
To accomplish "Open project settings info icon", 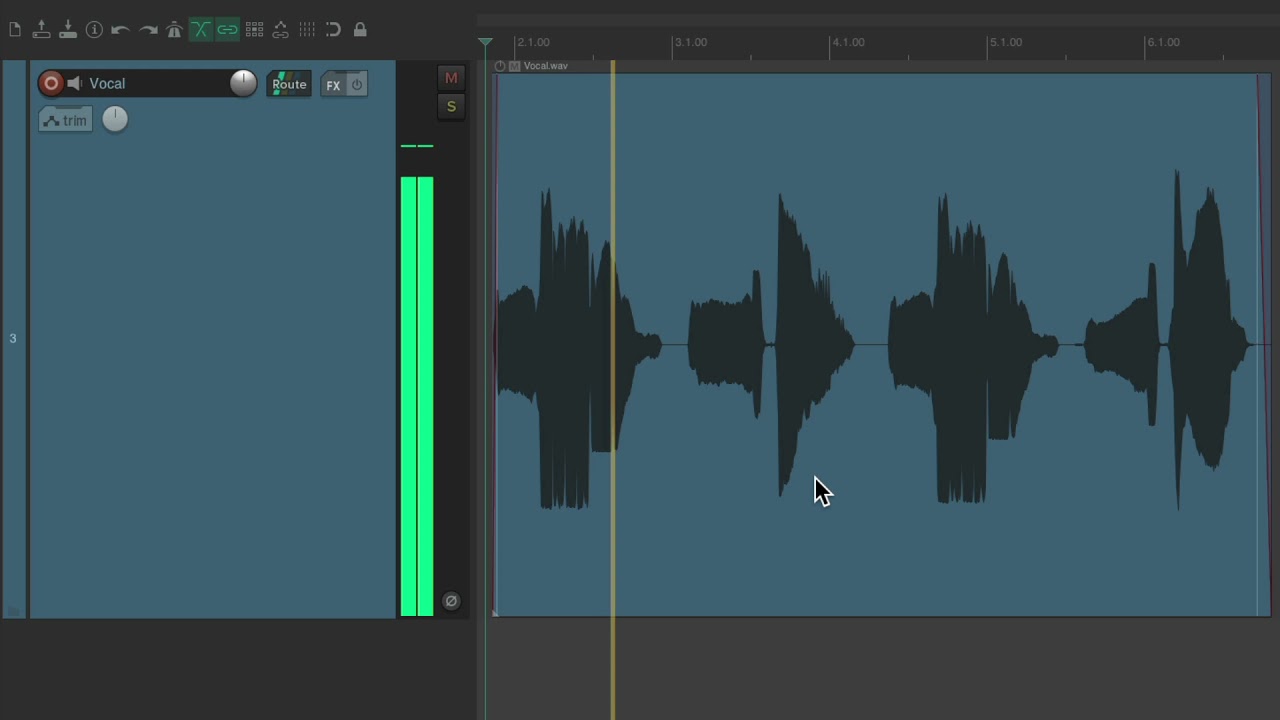I will click(94, 30).
